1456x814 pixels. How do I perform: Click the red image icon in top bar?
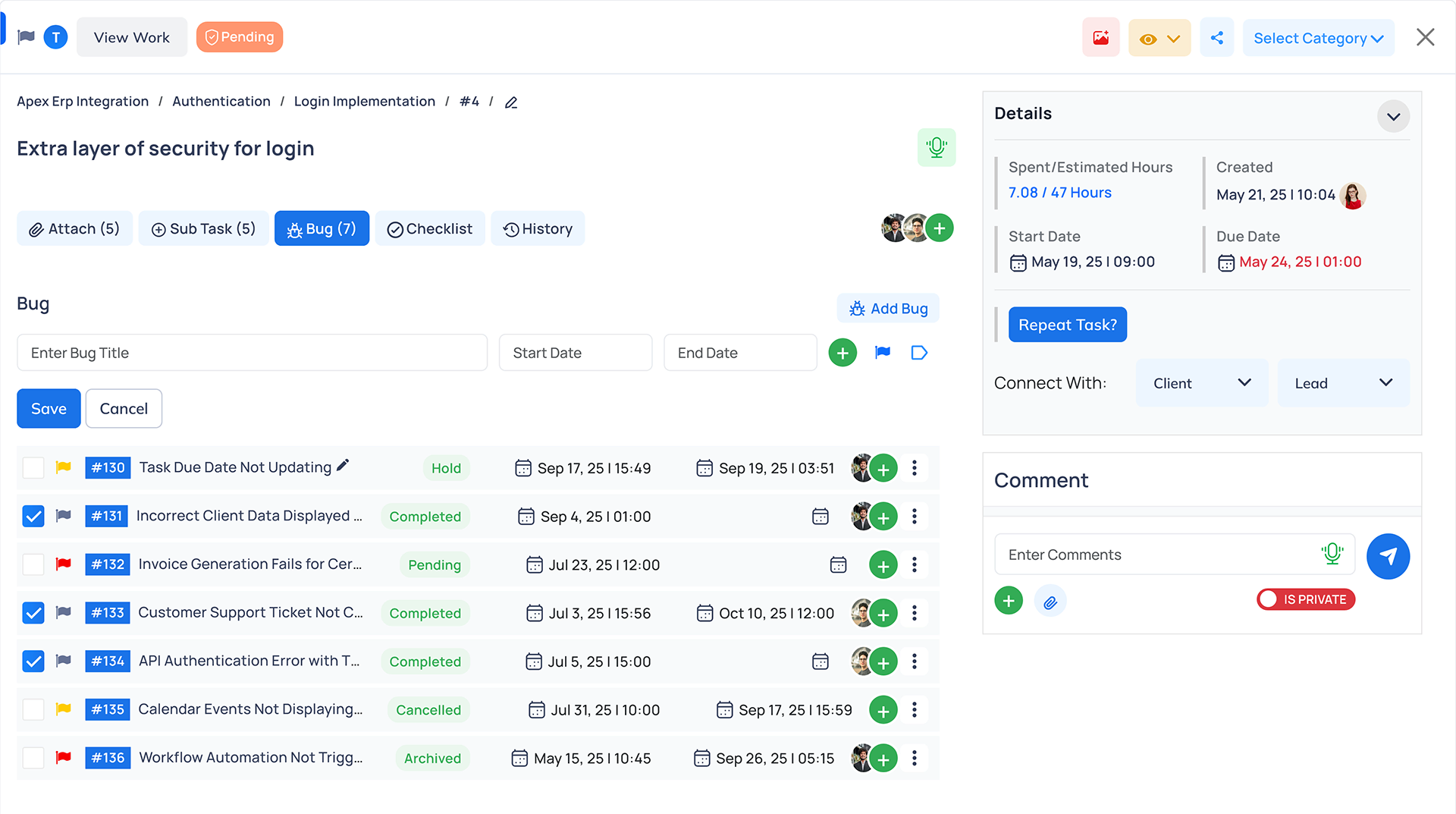click(x=1100, y=38)
